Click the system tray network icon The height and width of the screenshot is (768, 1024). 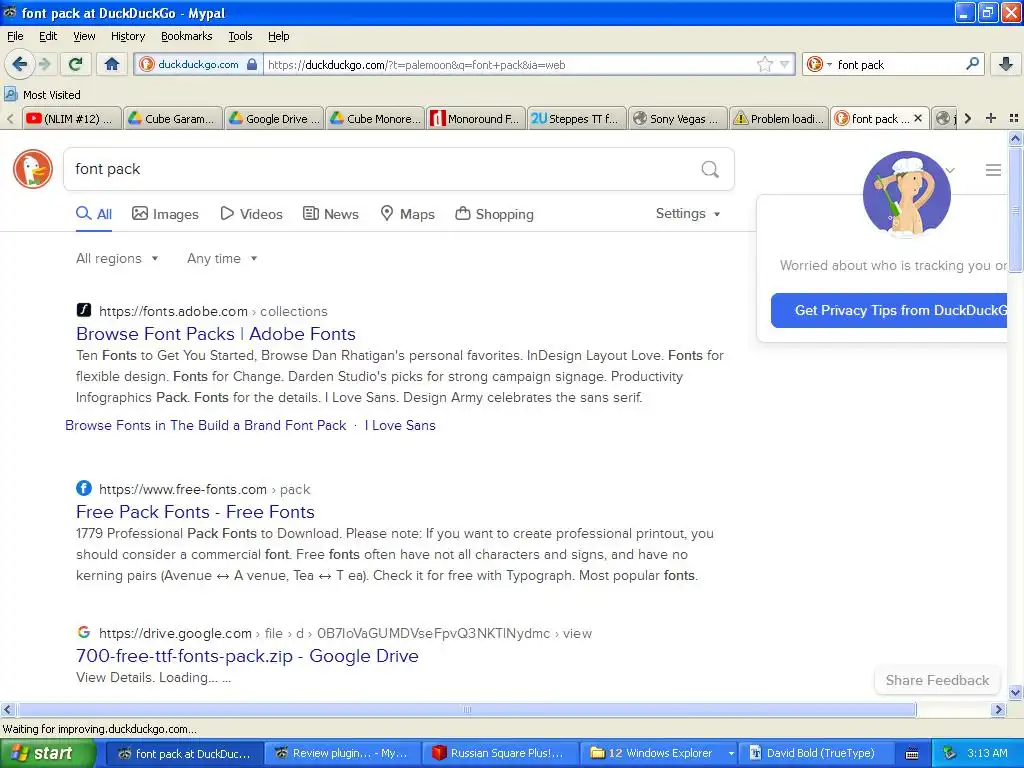[x=950, y=753]
